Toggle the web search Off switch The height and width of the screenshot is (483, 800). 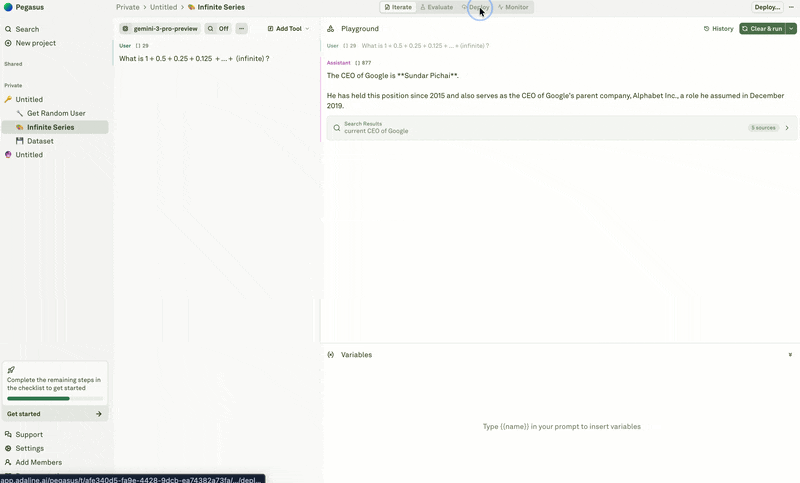click(x=218, y=29)
